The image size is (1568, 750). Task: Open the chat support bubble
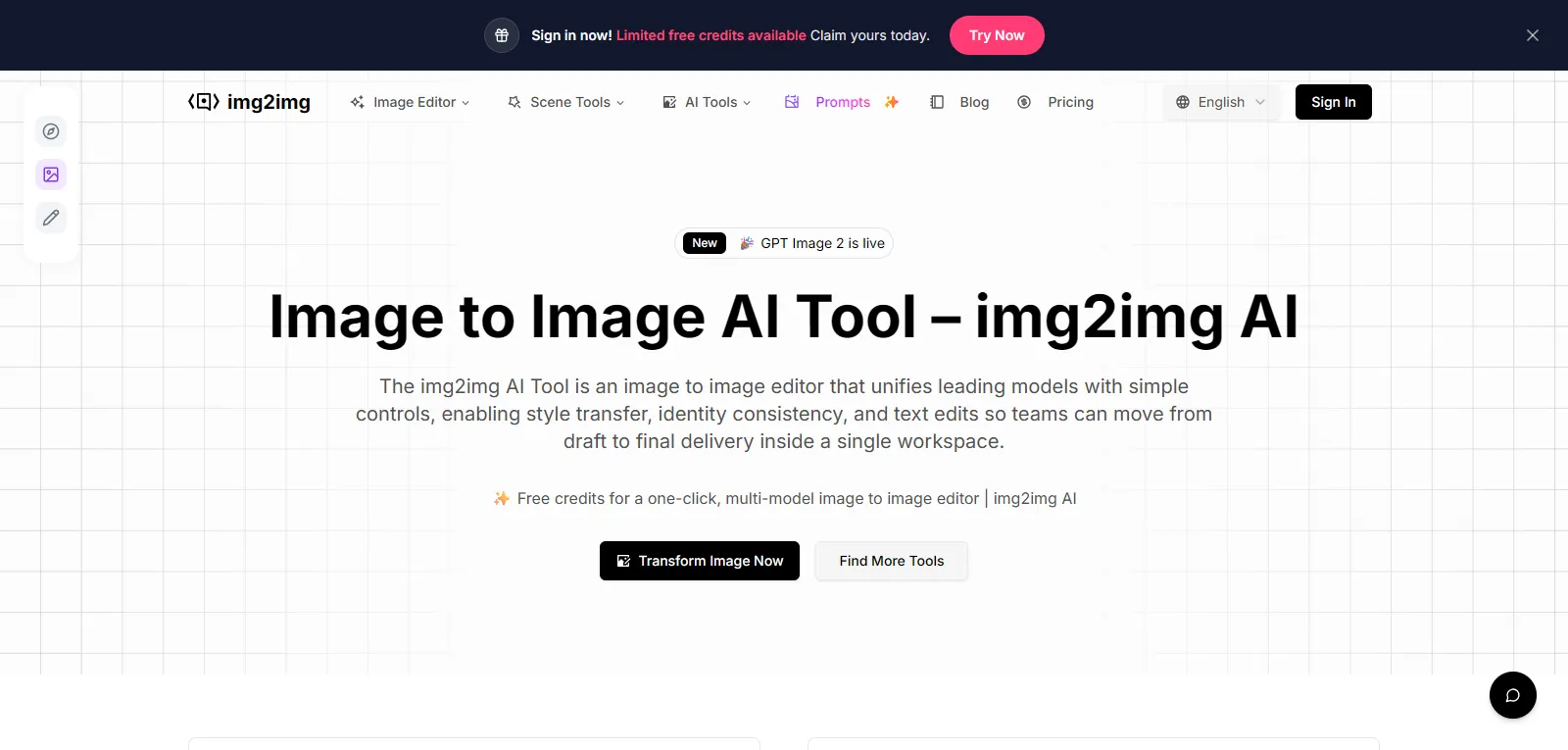(1513, 695)
